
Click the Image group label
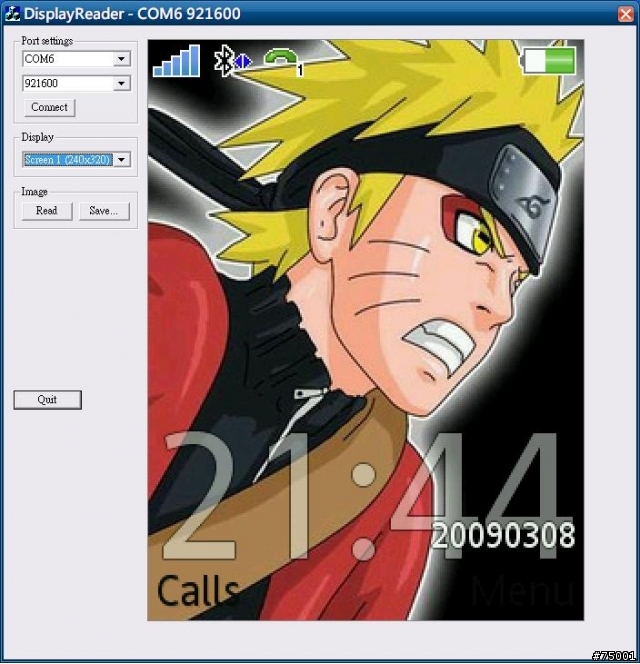coord(34,192)
